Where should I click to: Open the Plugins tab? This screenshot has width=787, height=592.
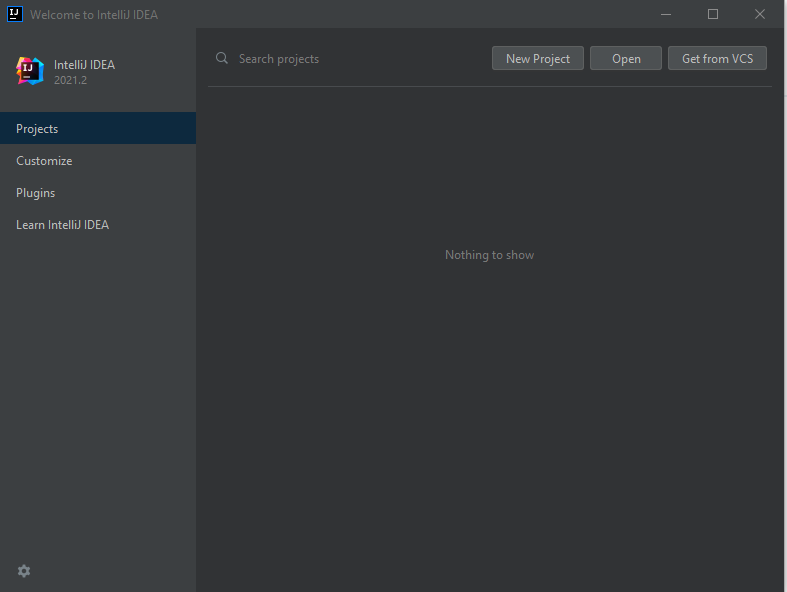pos(98,193)
